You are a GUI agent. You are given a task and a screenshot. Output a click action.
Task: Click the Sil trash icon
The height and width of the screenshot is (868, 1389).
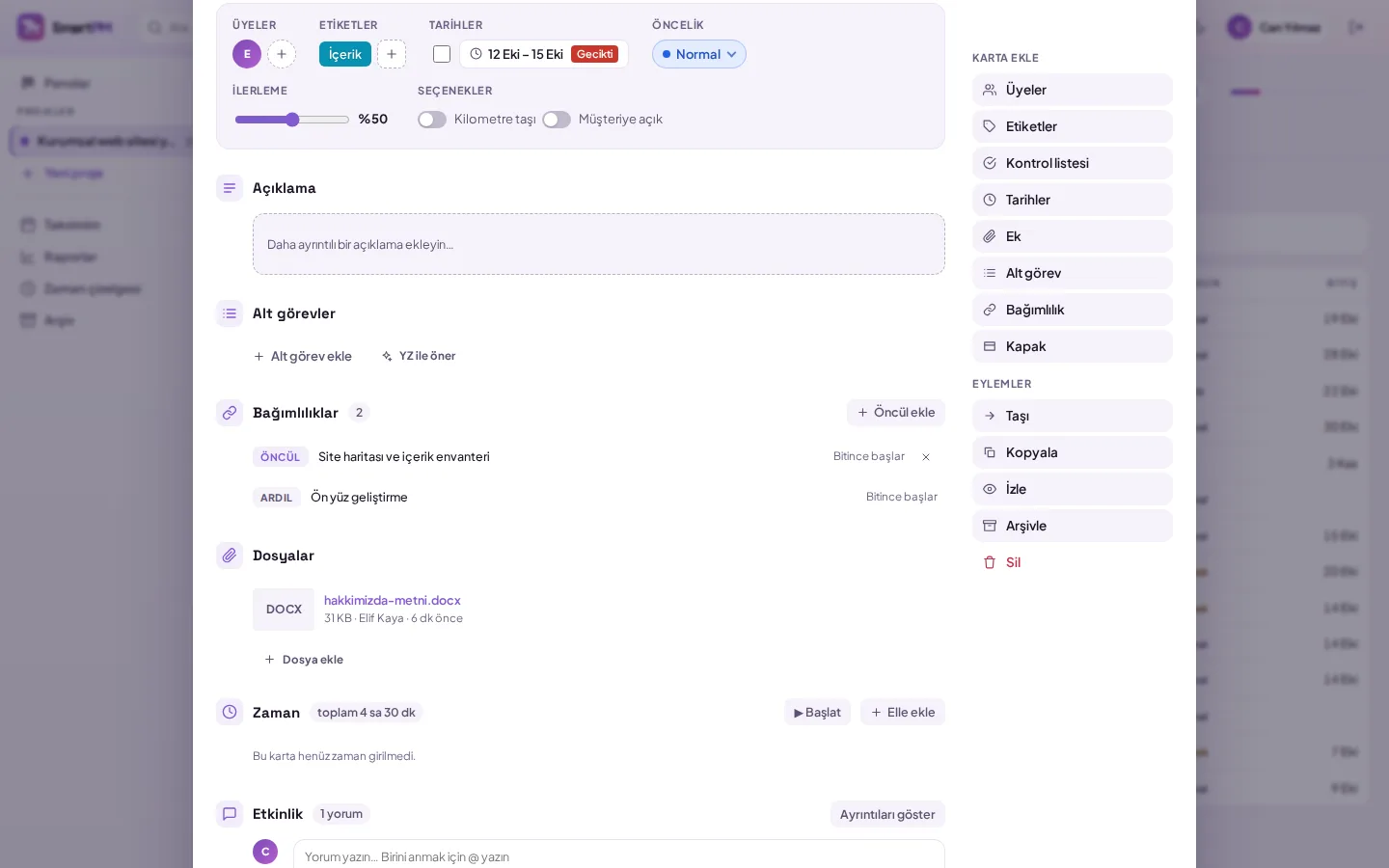pos(990,562)
